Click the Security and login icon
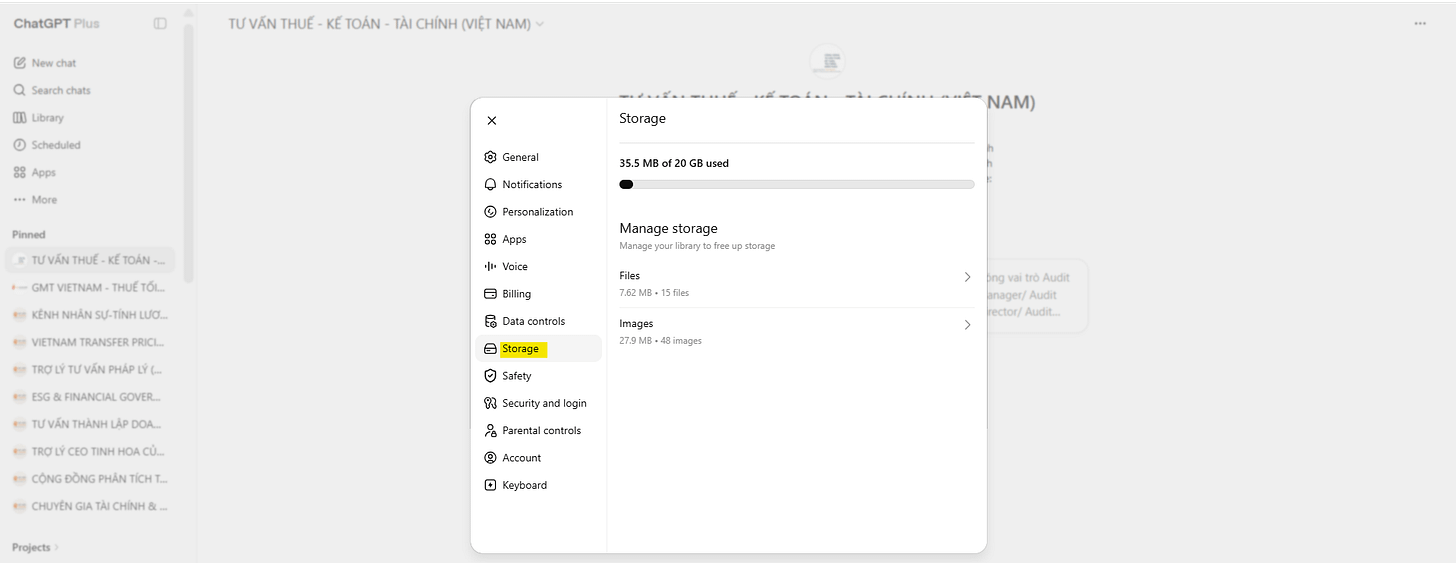 pos(490,403)
